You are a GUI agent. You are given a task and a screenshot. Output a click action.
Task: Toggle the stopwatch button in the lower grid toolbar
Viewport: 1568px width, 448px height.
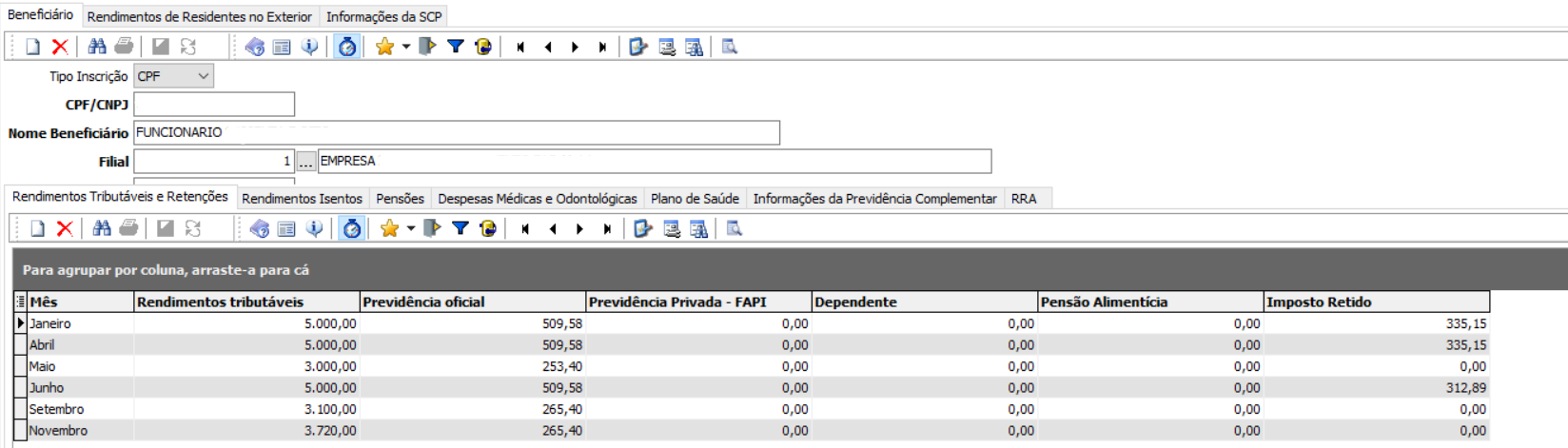click(x=352, y=228)
